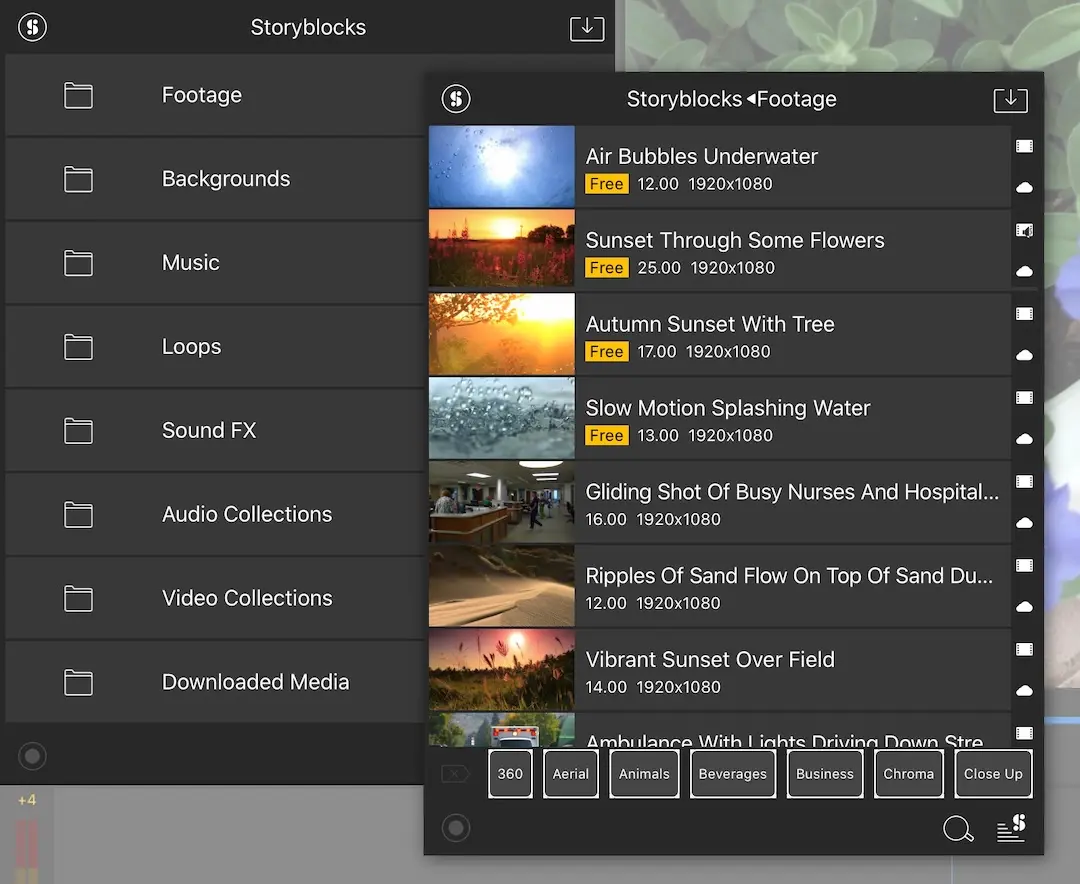Click the title text "Slow Motion Splashing Water"
Image resolution: width=1080 pixels, height=884 pixels.
click(x=727, y=408)
